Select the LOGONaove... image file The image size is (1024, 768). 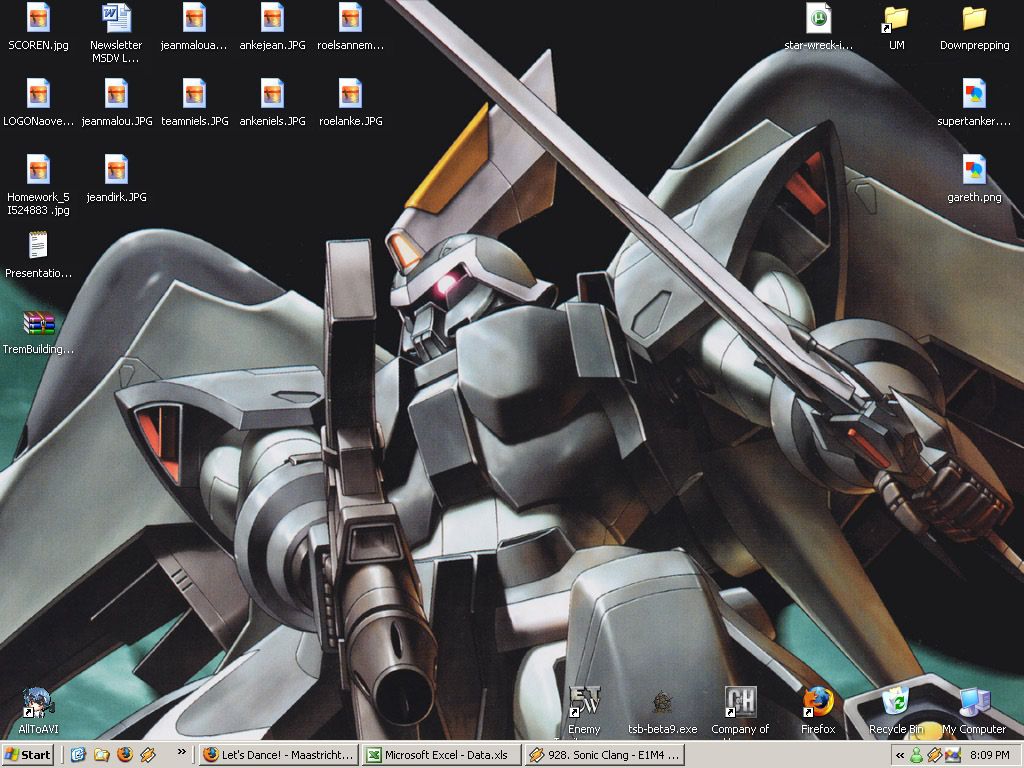pyautogui.click(x=38, y=102)
